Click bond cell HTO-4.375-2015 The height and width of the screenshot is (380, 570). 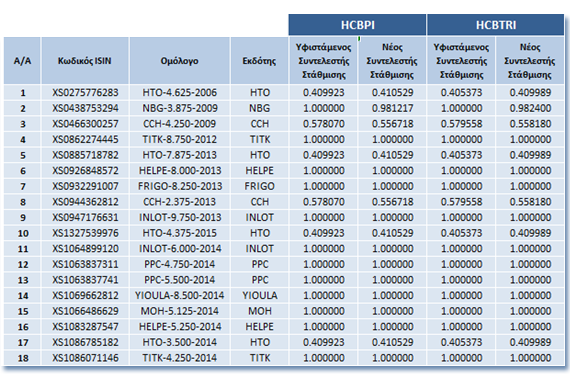tap(180, 233)
